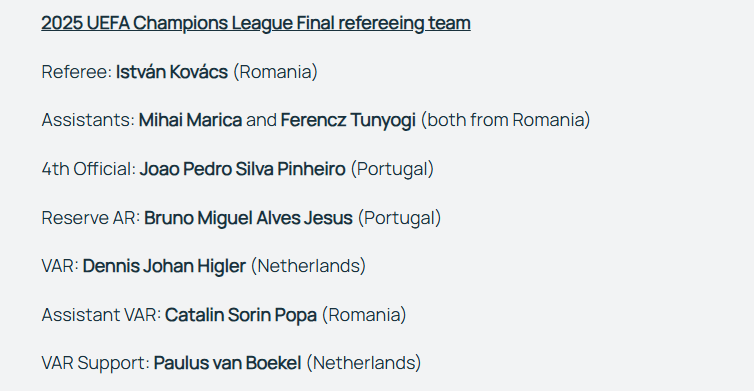Viewport: 754px width, 391px height.
Task: Click the Reserve AR: label
Action: (91, 217)
